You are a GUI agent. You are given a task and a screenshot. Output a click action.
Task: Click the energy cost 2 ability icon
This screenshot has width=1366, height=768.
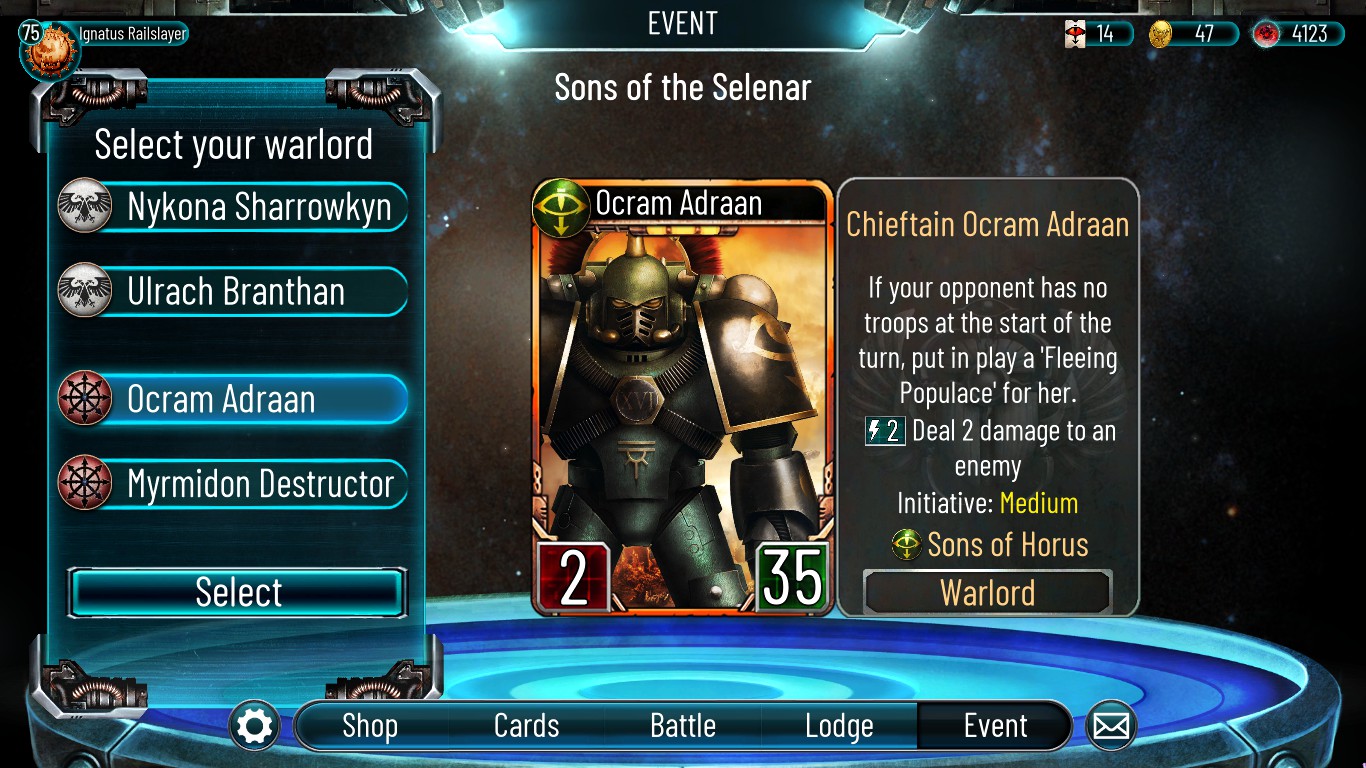pos(885,431)
